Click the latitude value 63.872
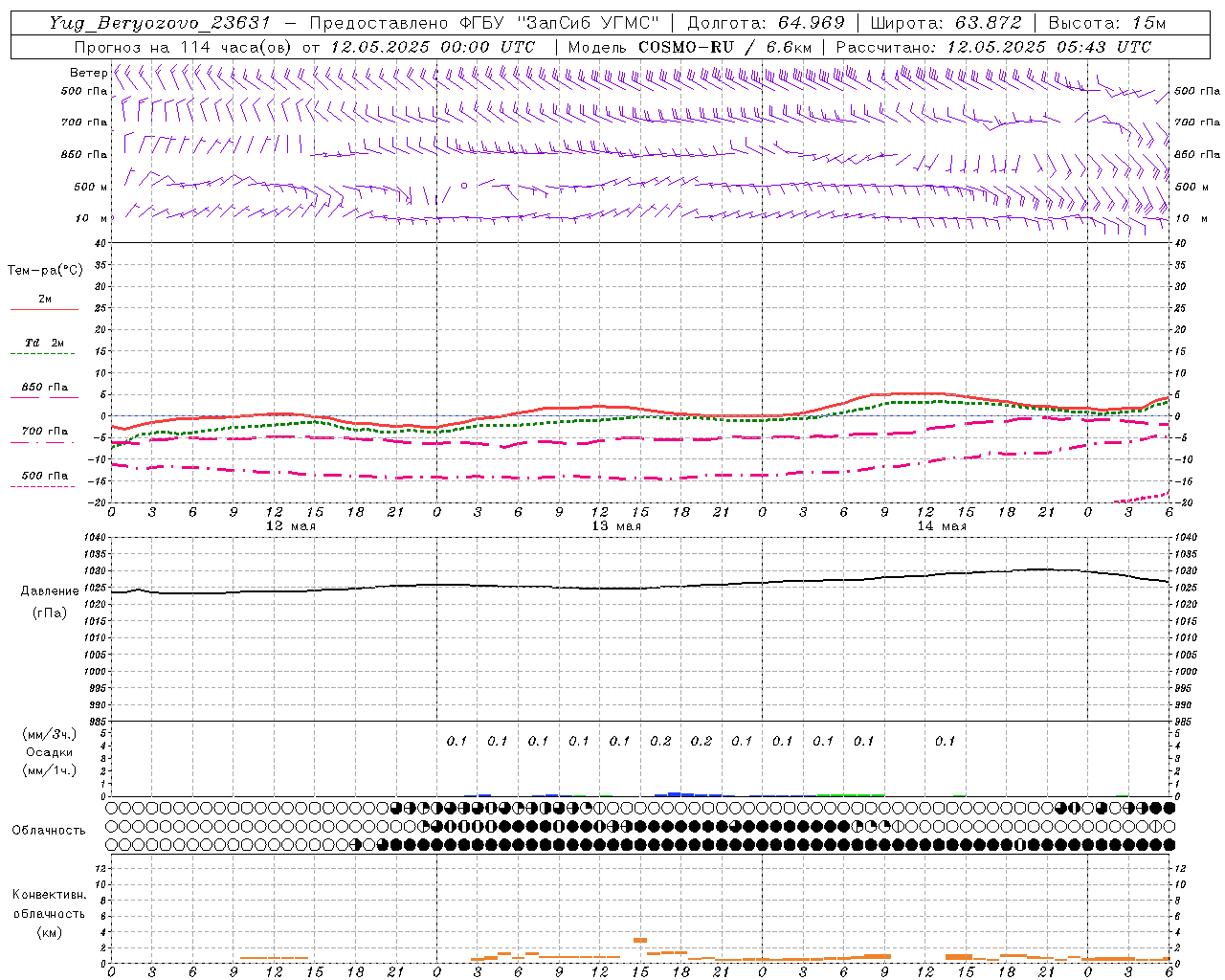This screenshot has height=980, width=1225. [988, 23]
